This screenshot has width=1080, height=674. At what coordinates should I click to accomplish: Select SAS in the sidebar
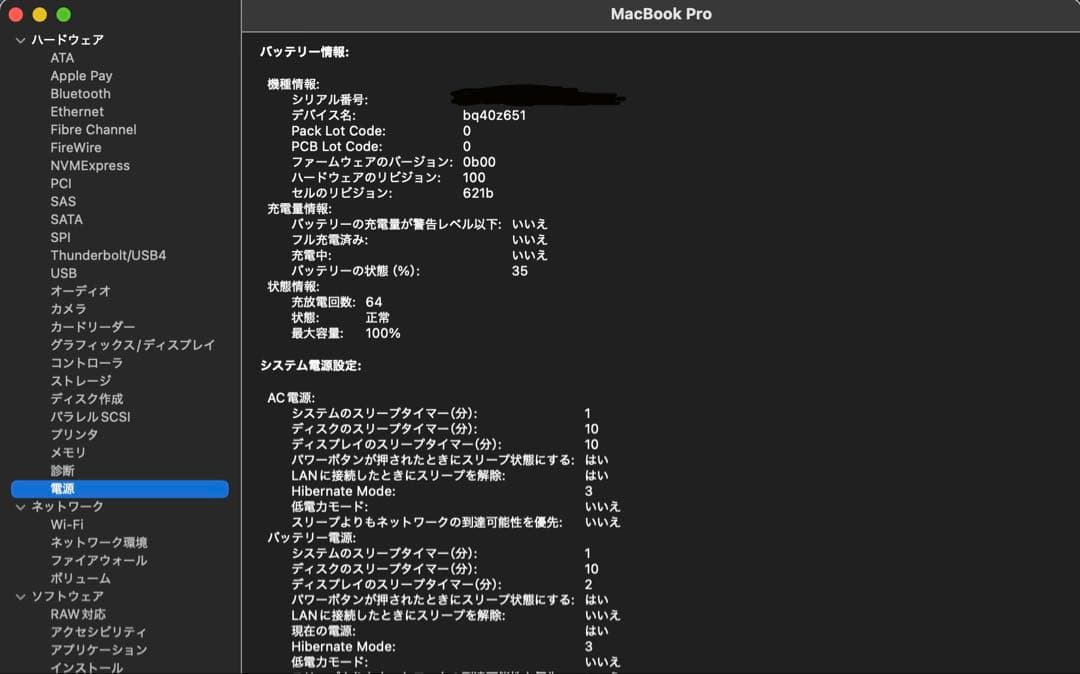pos(63,202)
